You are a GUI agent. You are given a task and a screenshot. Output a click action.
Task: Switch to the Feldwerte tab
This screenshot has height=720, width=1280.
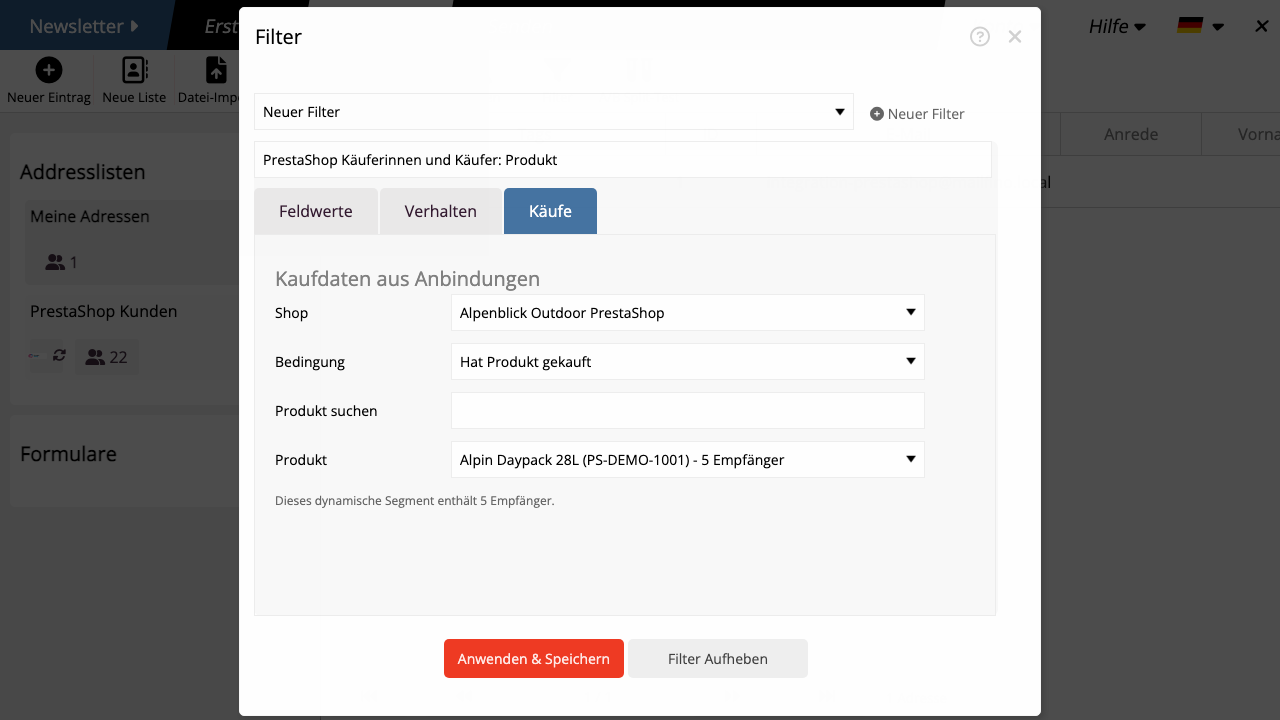pos(316,211)
